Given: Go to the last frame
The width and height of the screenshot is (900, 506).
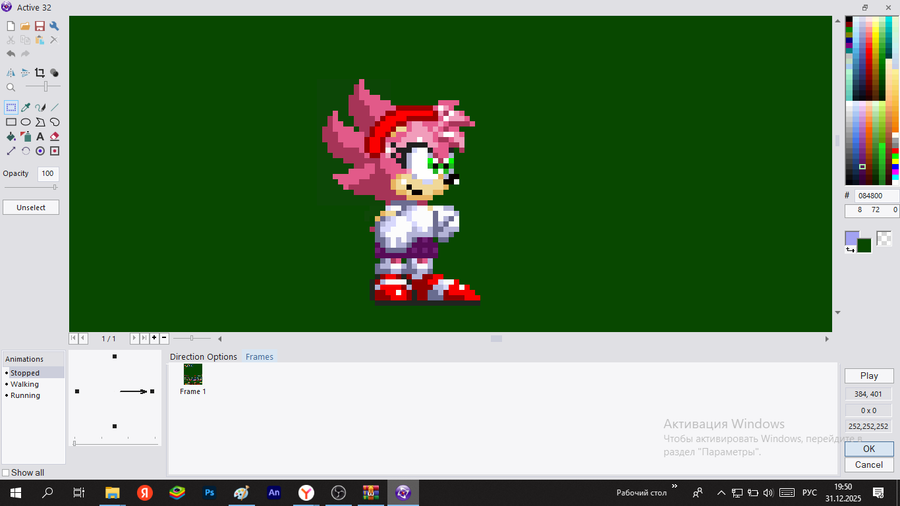Looking at the screenshot, I should [x=144, y=338].
